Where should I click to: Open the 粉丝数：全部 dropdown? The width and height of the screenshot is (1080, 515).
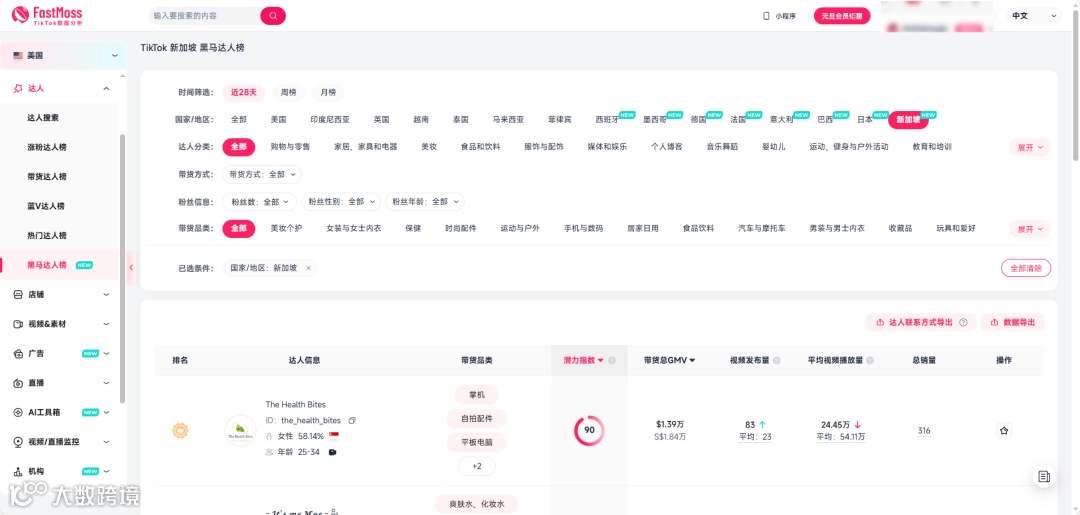pos(260,202)
